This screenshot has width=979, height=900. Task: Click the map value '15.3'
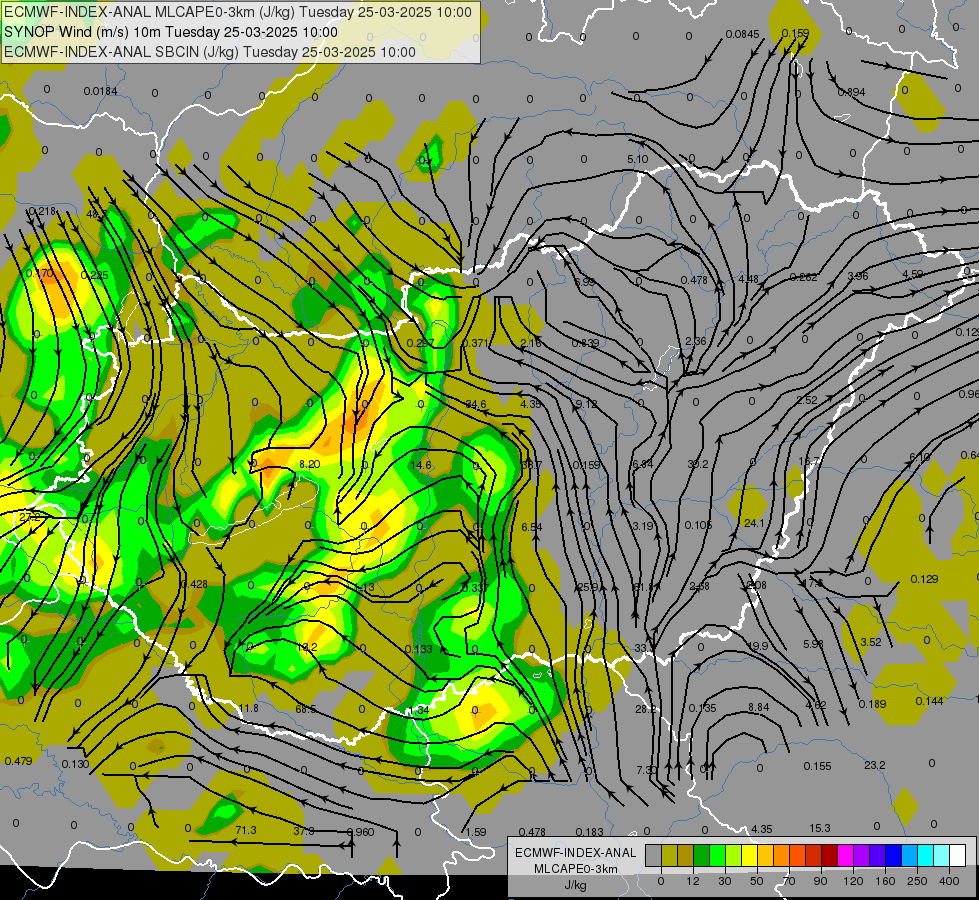point(820,829)
